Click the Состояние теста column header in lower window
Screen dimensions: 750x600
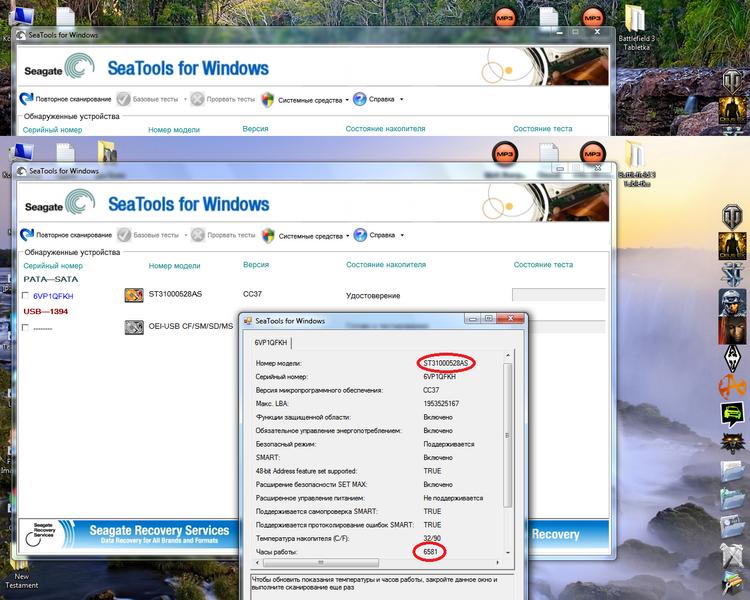click(543, 265)
